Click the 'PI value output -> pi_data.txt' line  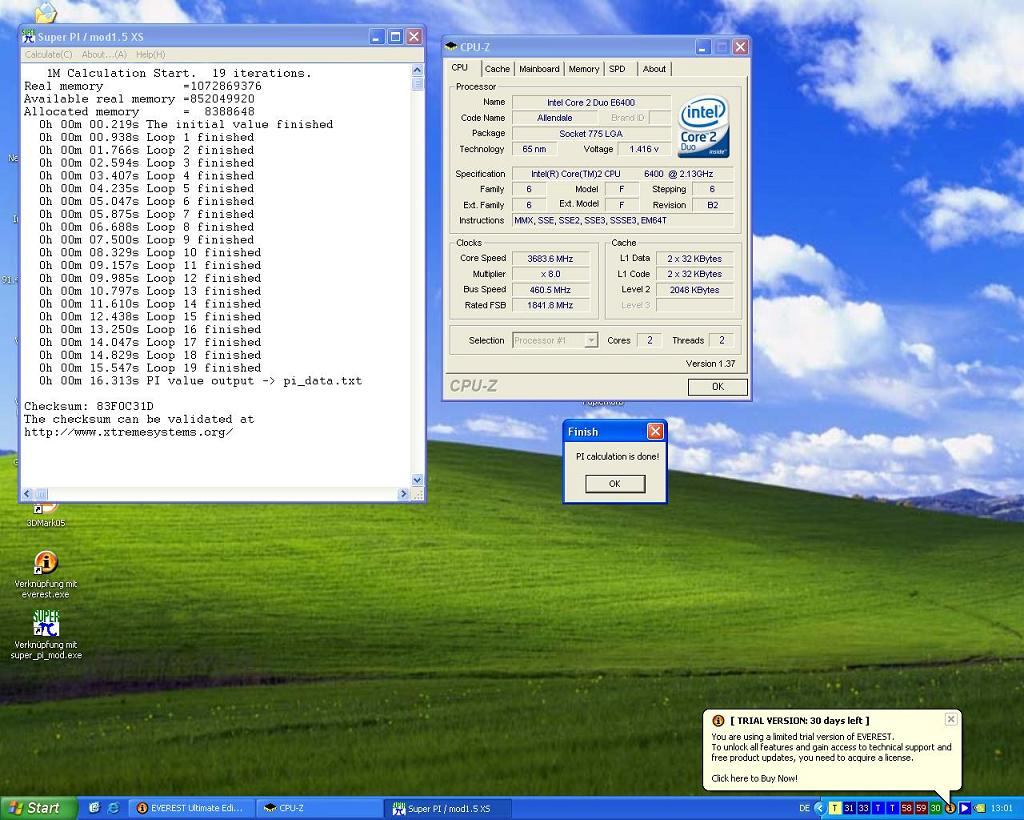coord(200,381)
